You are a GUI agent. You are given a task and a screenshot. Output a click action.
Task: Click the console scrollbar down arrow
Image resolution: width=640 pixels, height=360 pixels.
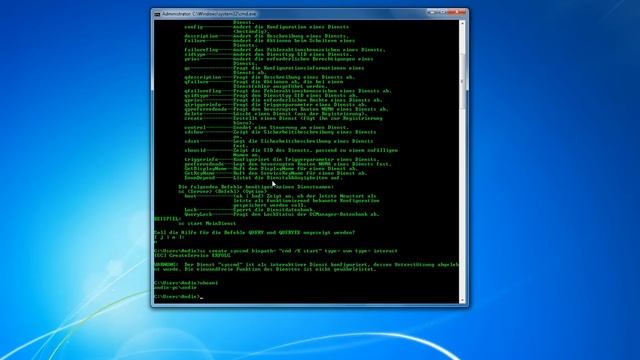tap(462, 300)
